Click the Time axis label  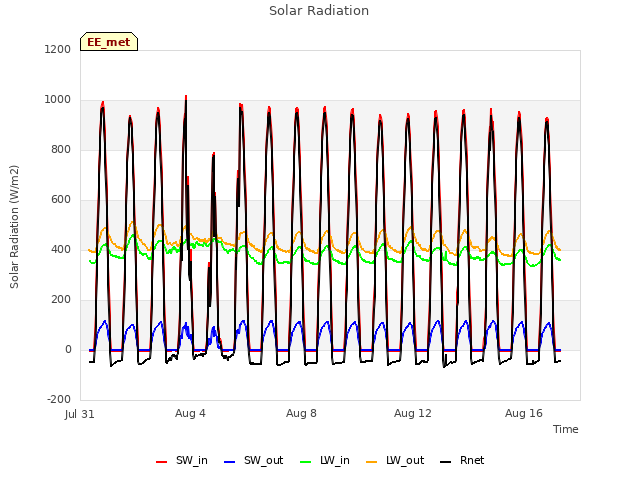(565, 429)
